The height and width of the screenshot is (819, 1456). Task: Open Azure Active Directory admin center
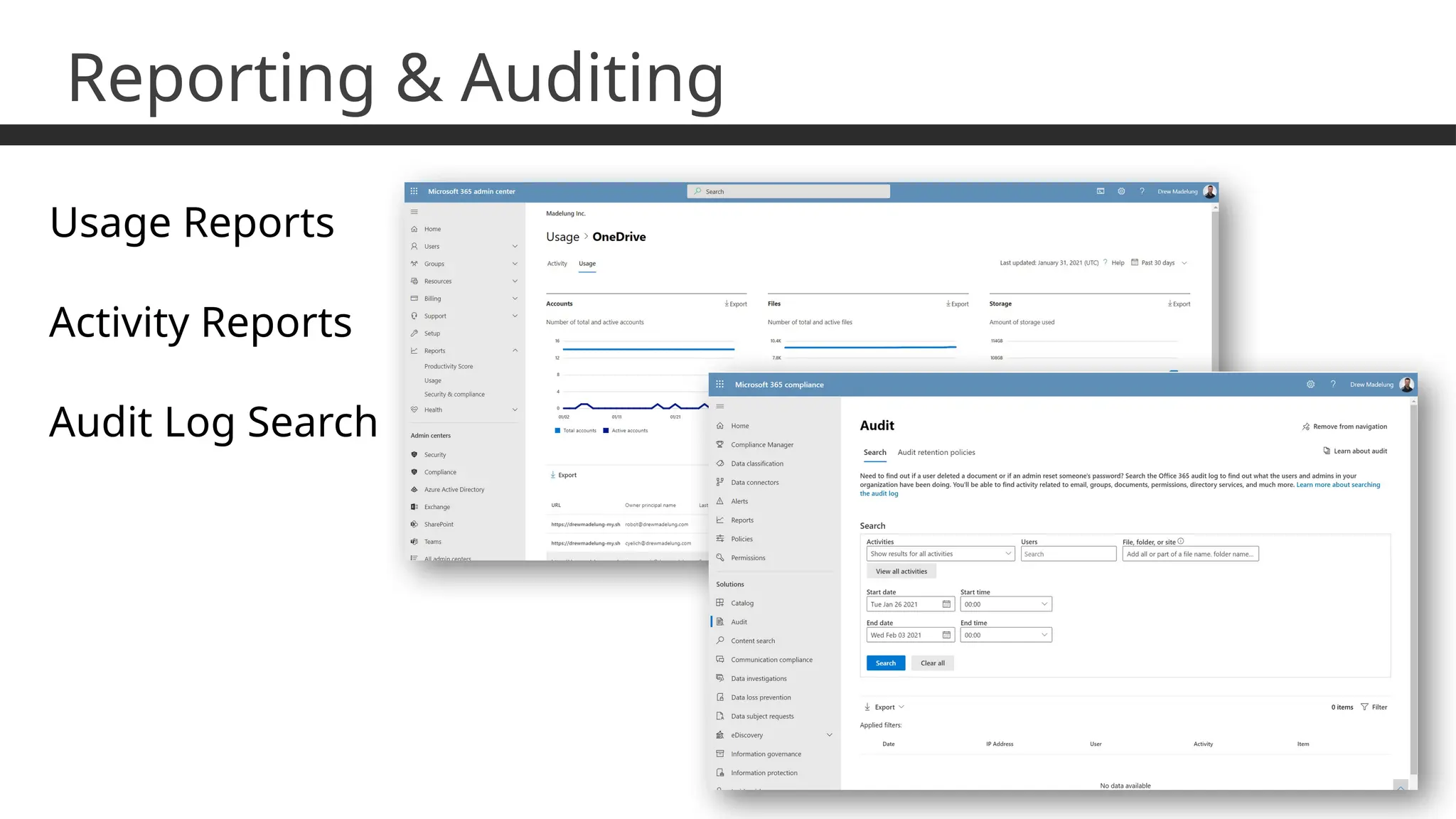(454, 490)
